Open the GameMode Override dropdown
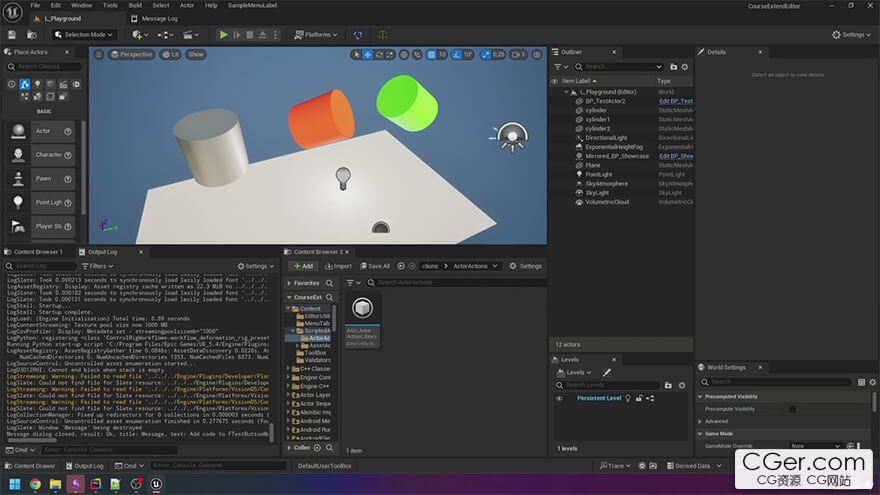This screenshot has width=880, height=495. point(815,446)
